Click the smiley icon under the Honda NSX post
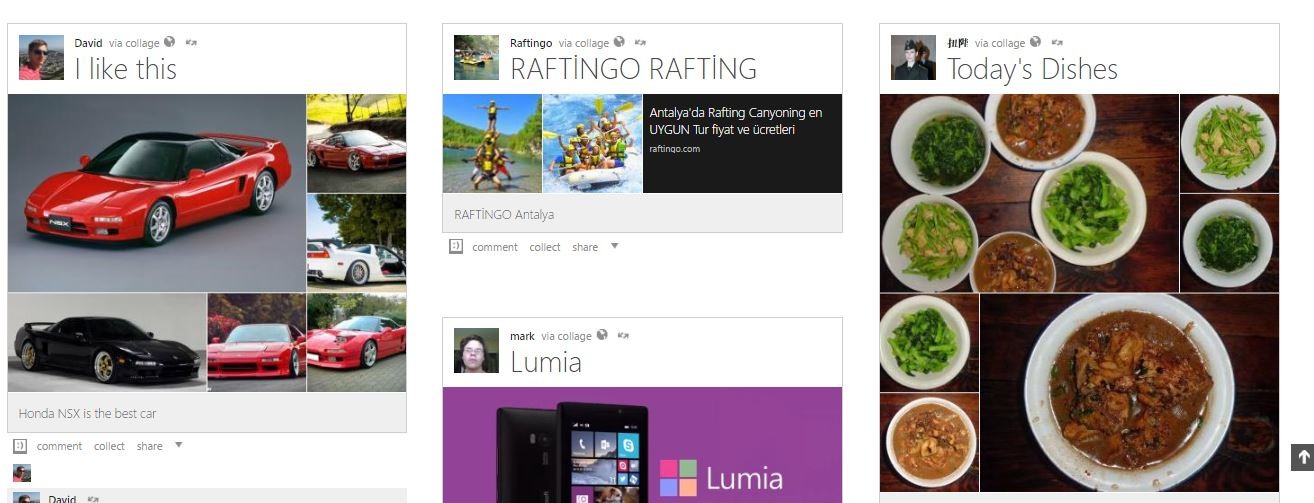The width and height of the screenshot is (1314, 503). tap(20, 446)
